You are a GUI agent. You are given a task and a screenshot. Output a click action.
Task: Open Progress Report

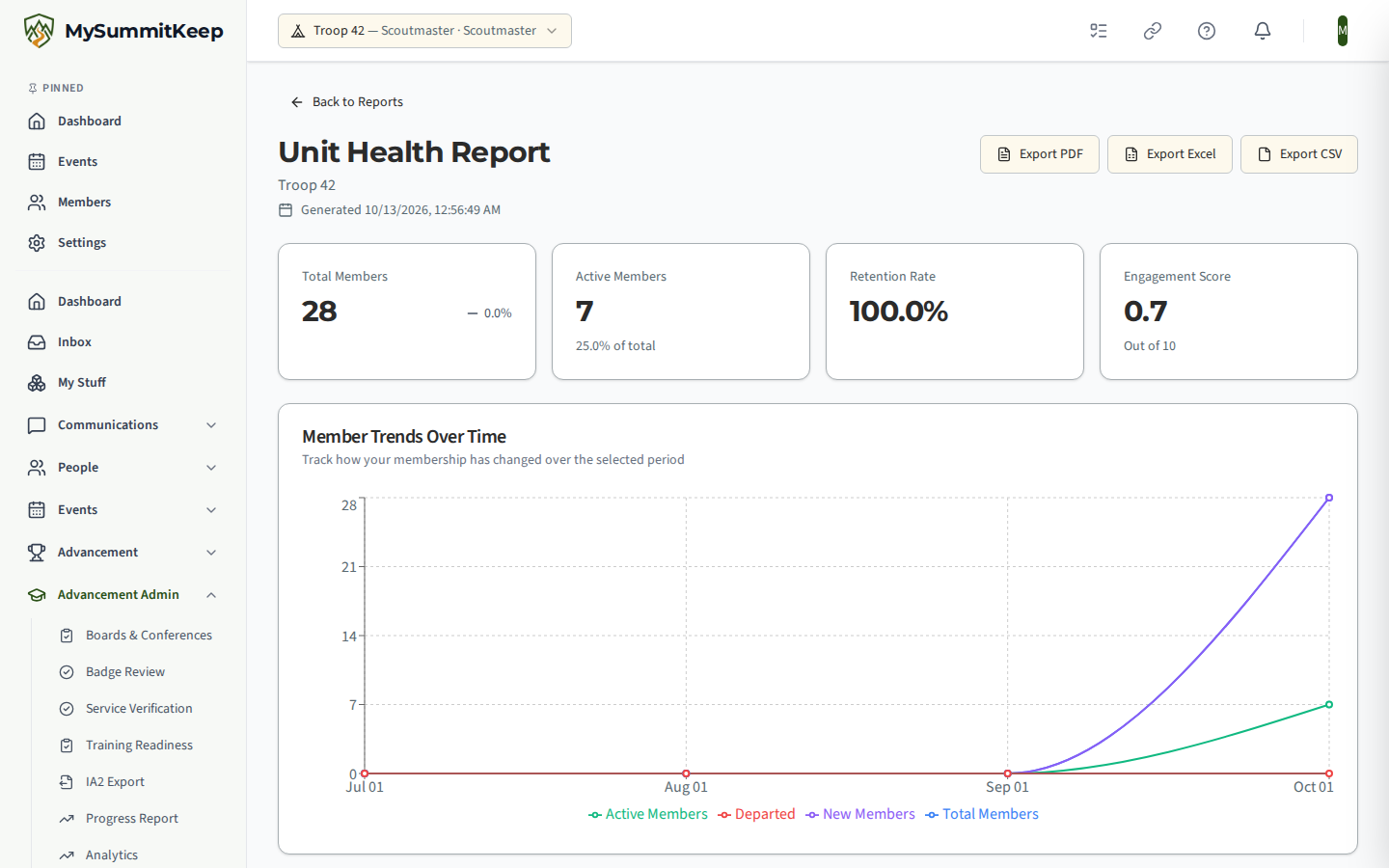click(139, 818)
